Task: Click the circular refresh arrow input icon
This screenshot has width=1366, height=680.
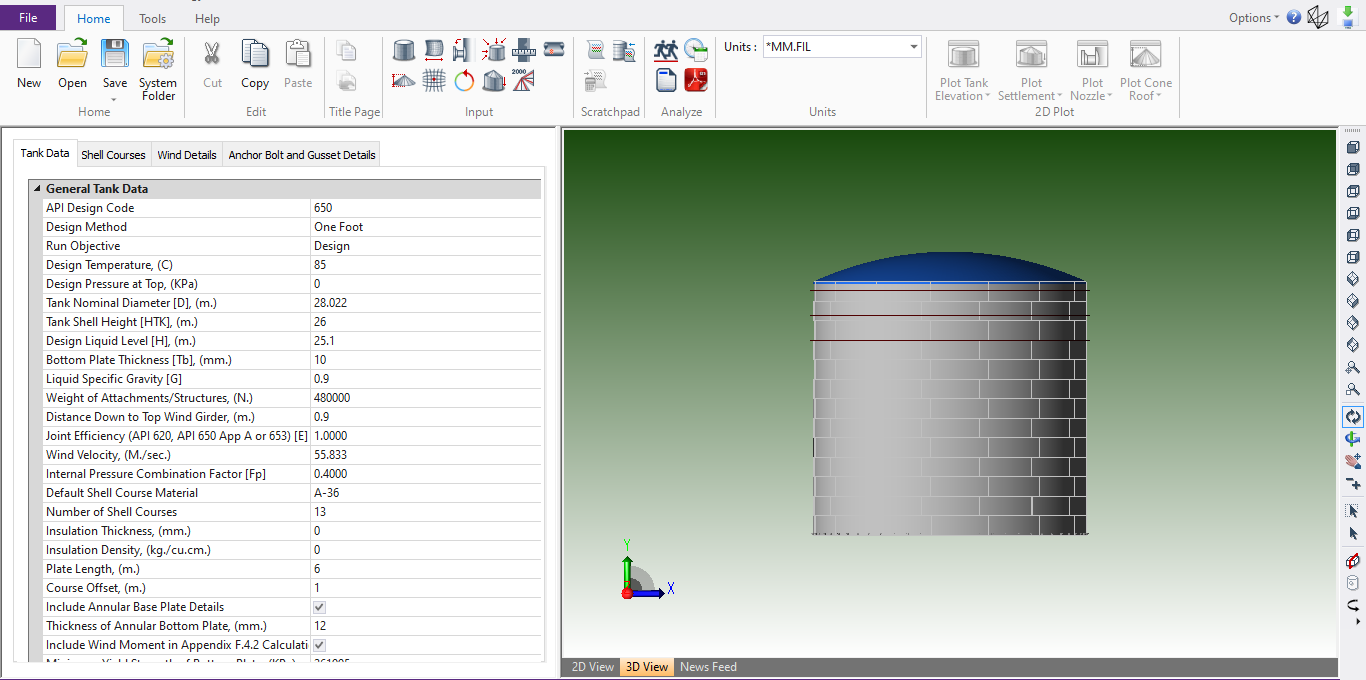Action: coord(464,81)
